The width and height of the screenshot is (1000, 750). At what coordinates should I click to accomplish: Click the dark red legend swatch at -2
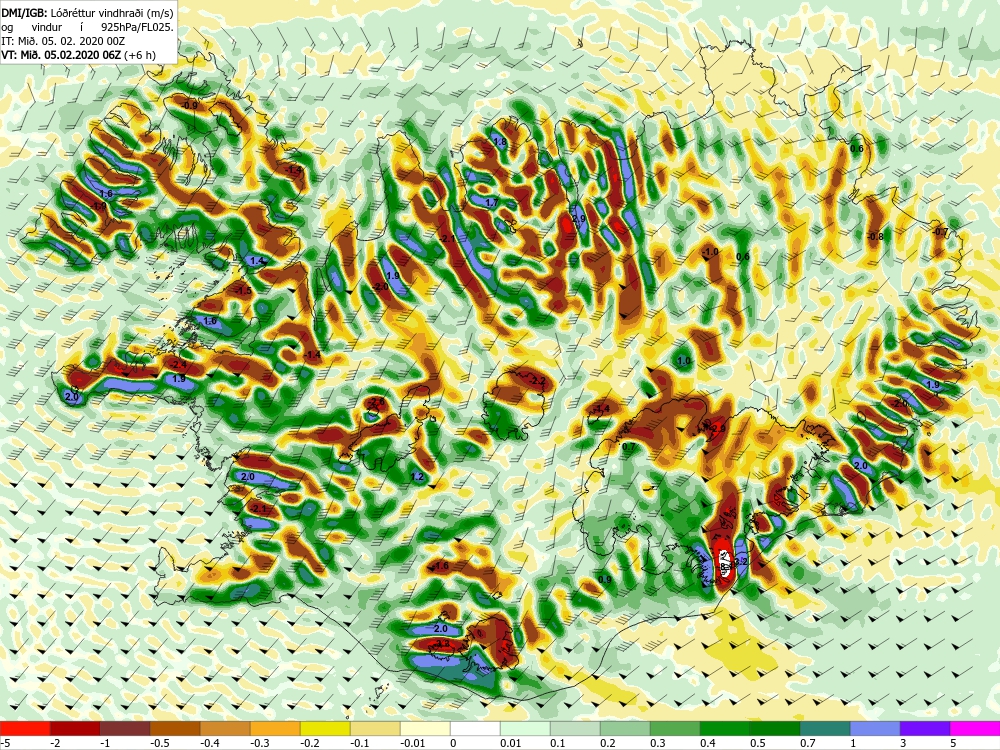point(75,728)
